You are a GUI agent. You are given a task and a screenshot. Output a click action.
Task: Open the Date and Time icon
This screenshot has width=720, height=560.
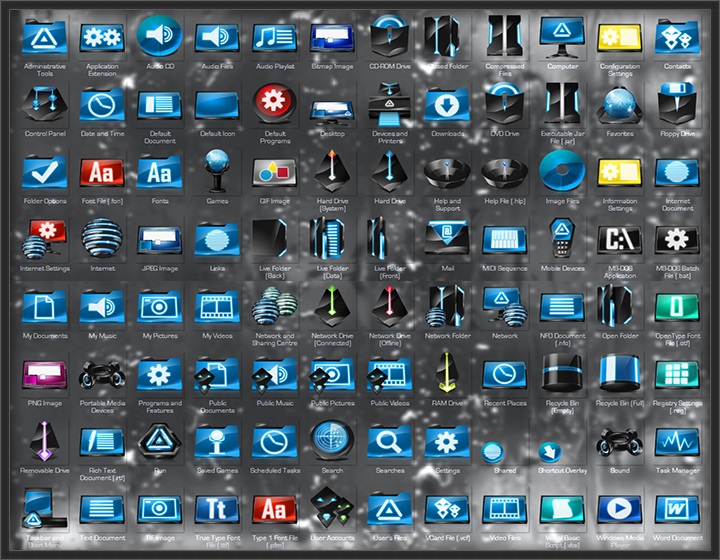click(x=101, y=104)
